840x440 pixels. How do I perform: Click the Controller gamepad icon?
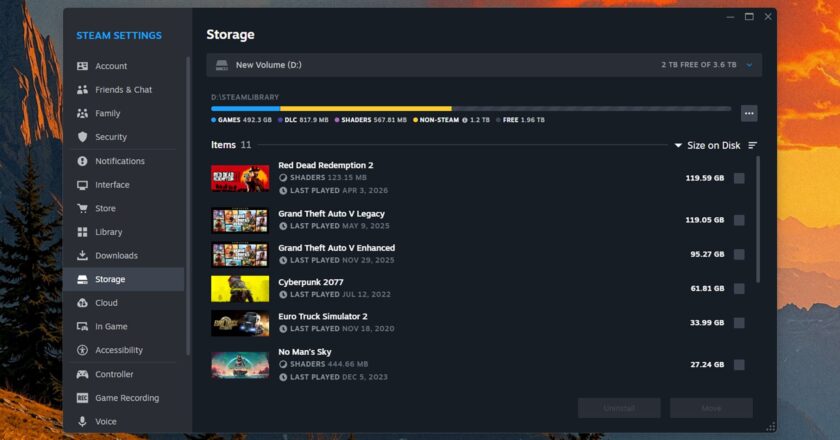pos(82,374)
